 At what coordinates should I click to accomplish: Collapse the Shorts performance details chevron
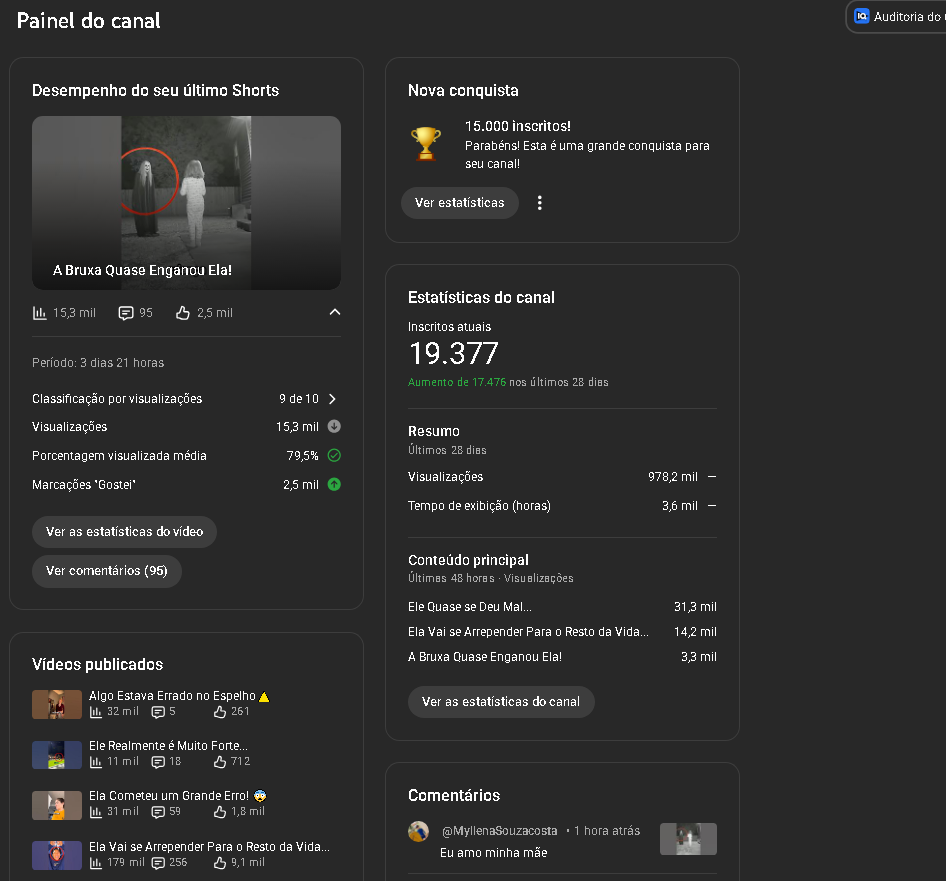[334, 313]
